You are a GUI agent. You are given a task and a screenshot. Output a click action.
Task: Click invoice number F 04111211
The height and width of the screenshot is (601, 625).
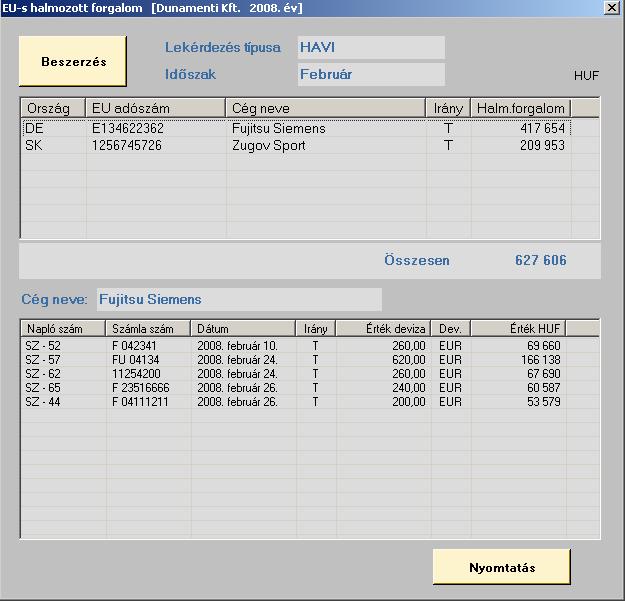point(140,401)
